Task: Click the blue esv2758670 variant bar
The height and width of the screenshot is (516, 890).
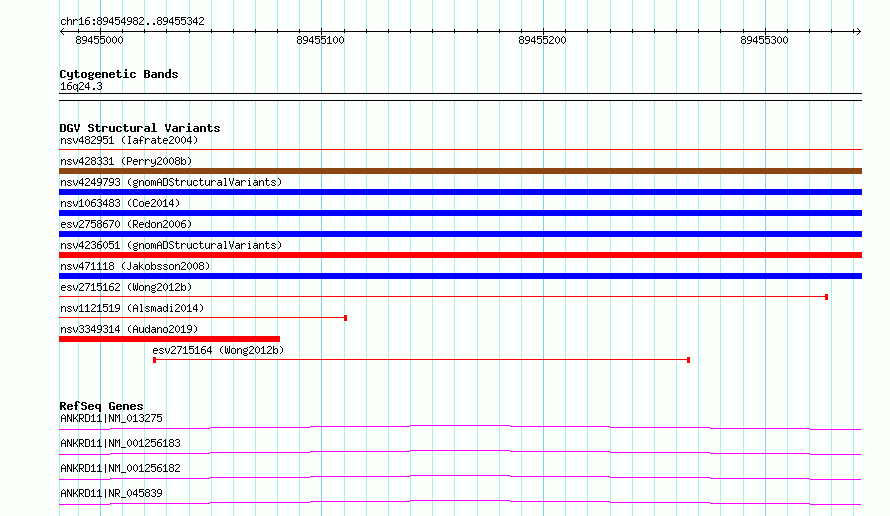Action: [460, 234]
